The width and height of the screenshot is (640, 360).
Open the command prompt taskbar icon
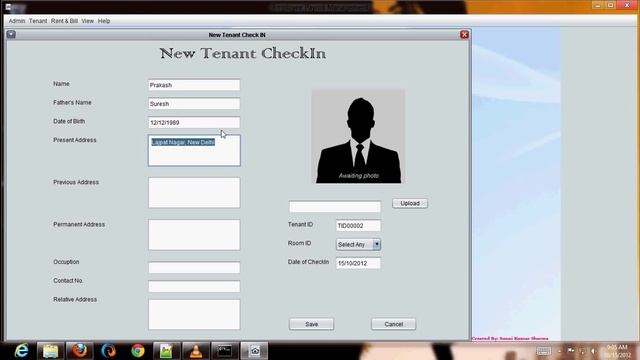[x=225, y=351]
